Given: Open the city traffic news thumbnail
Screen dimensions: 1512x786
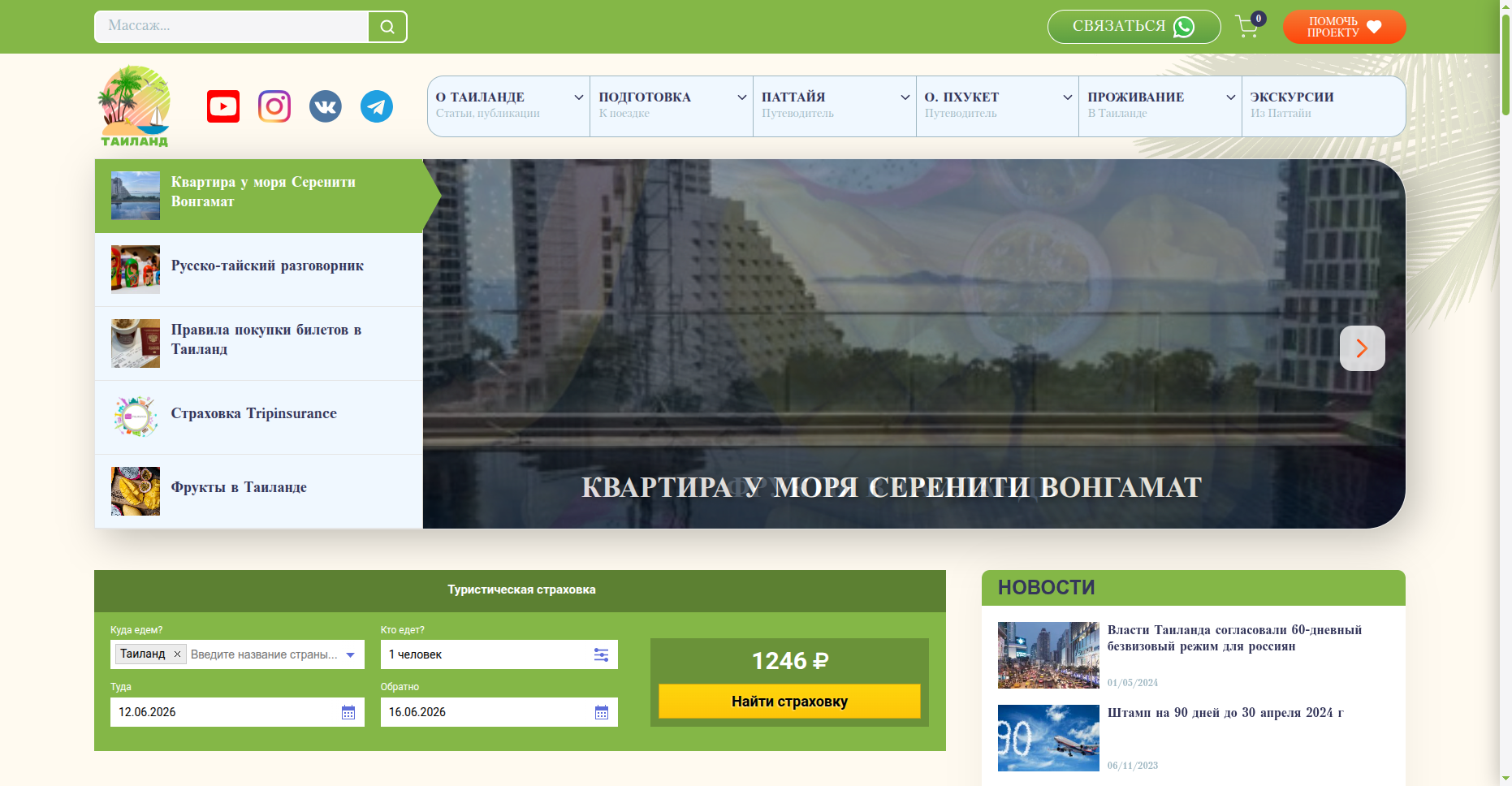Looking at the screenshot, I should click(1048, 655).
